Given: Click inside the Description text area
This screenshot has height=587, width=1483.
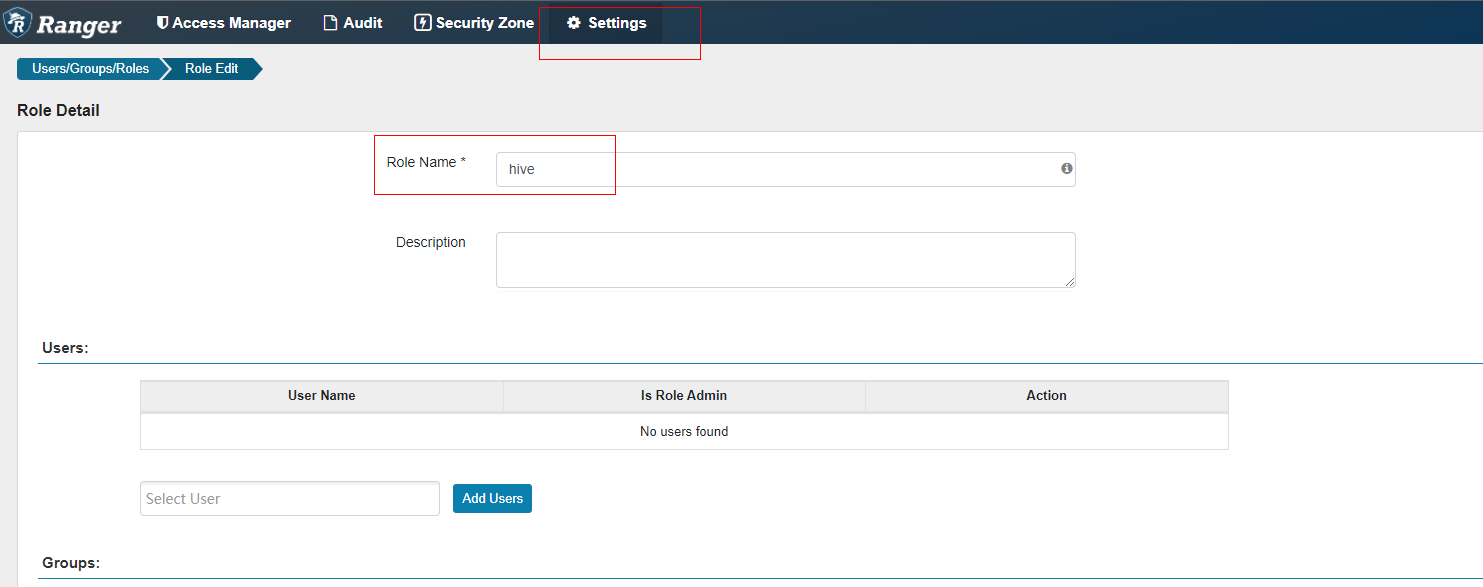Looking at the screenshot, I should click(x=785, y=260).
